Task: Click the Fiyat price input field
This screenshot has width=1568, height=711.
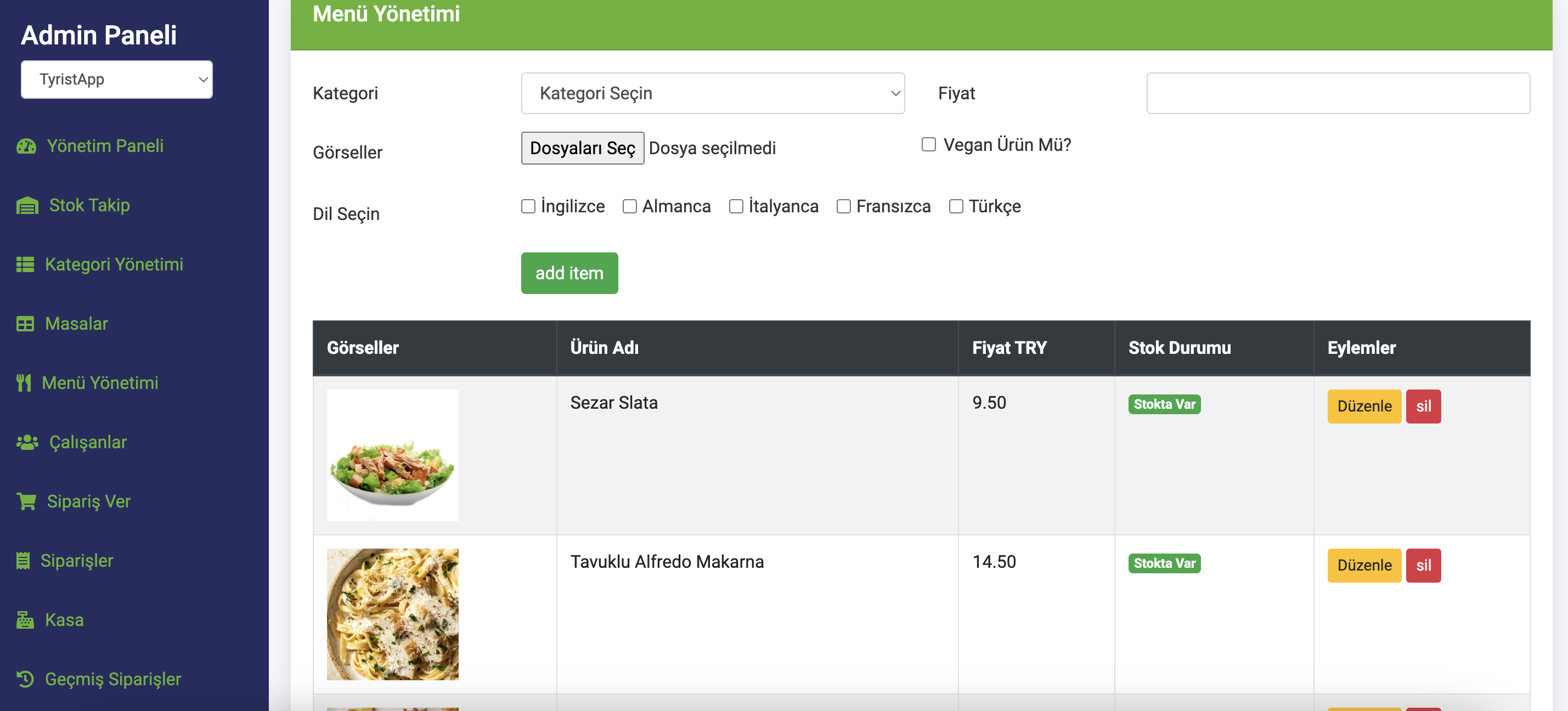Action: [1338, 93]
